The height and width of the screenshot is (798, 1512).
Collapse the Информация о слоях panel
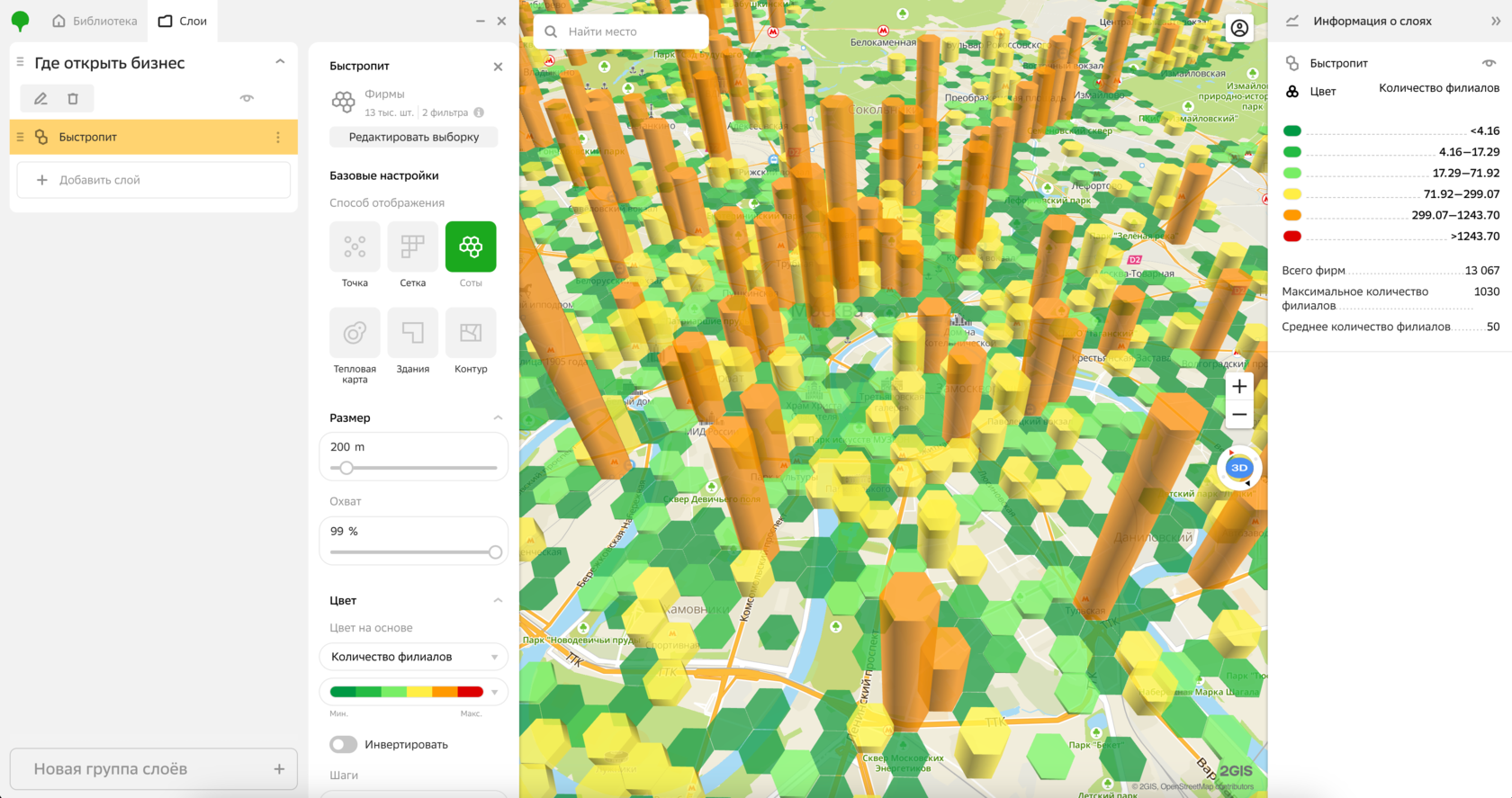pyautogui.click(x=1496, y=21)
